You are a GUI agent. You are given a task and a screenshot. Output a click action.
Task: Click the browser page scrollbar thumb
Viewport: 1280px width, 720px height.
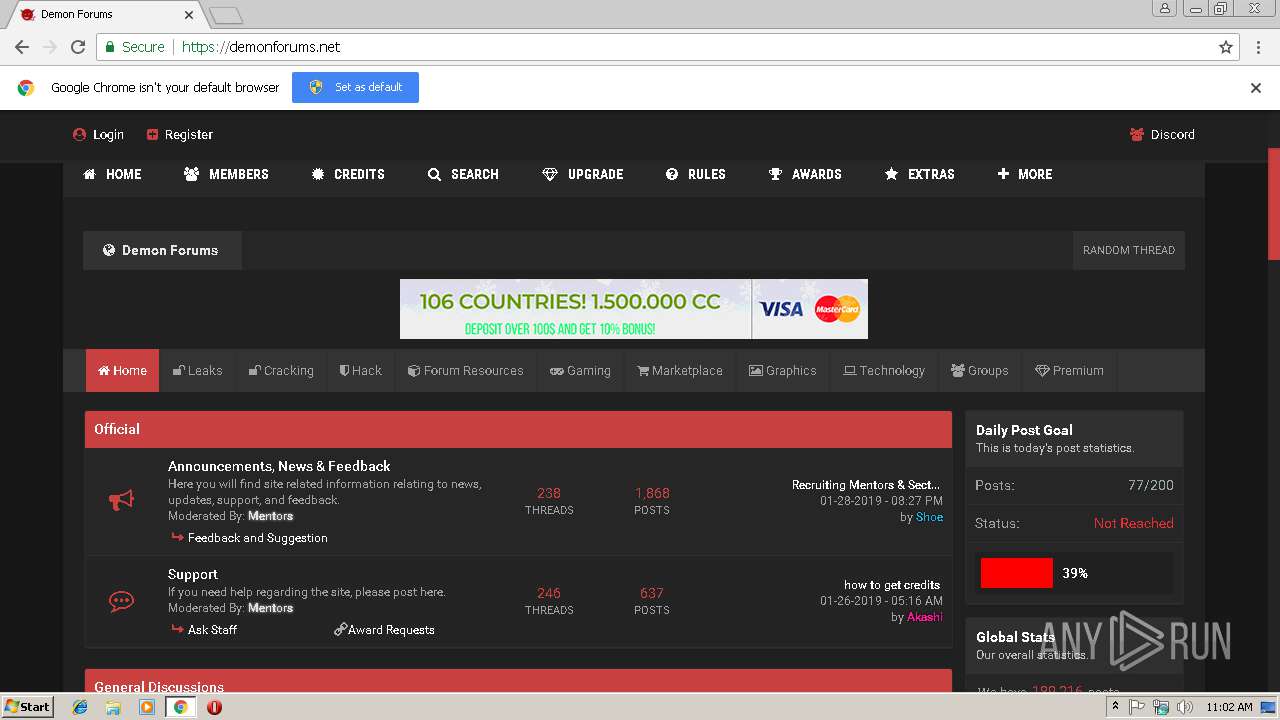1273,205
